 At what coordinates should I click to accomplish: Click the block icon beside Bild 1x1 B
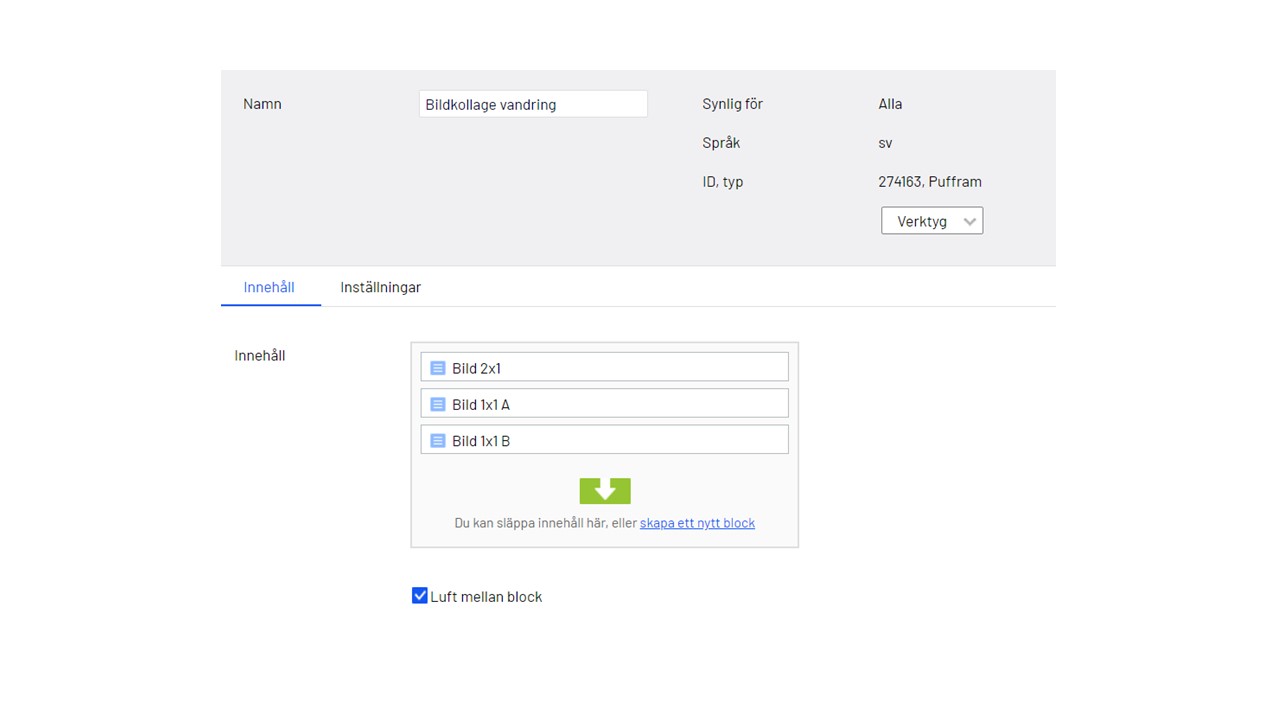[x=437, y=440]
